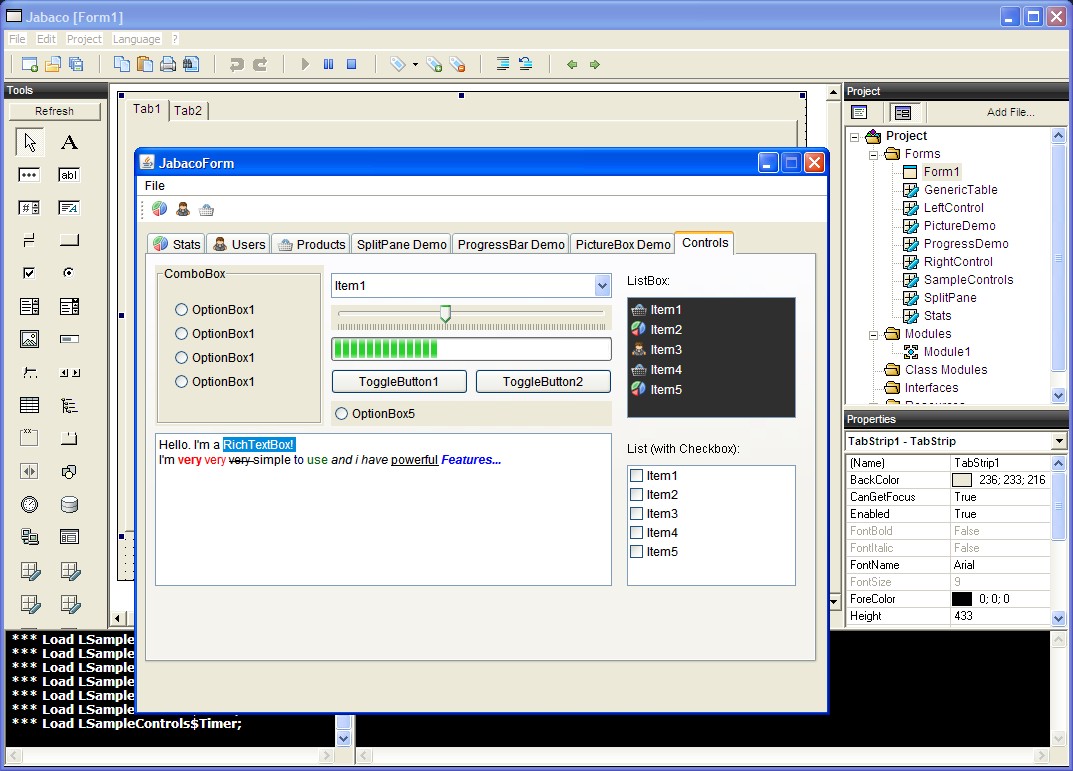Select the checkbox tool in Tools palette
Screen dimensions: 1073x771
(29, 273)
